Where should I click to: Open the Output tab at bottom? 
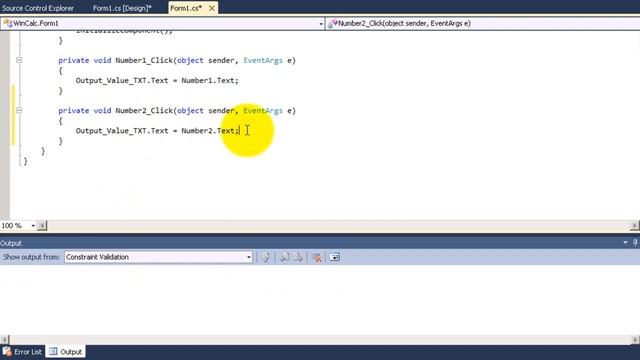[66, 351]
